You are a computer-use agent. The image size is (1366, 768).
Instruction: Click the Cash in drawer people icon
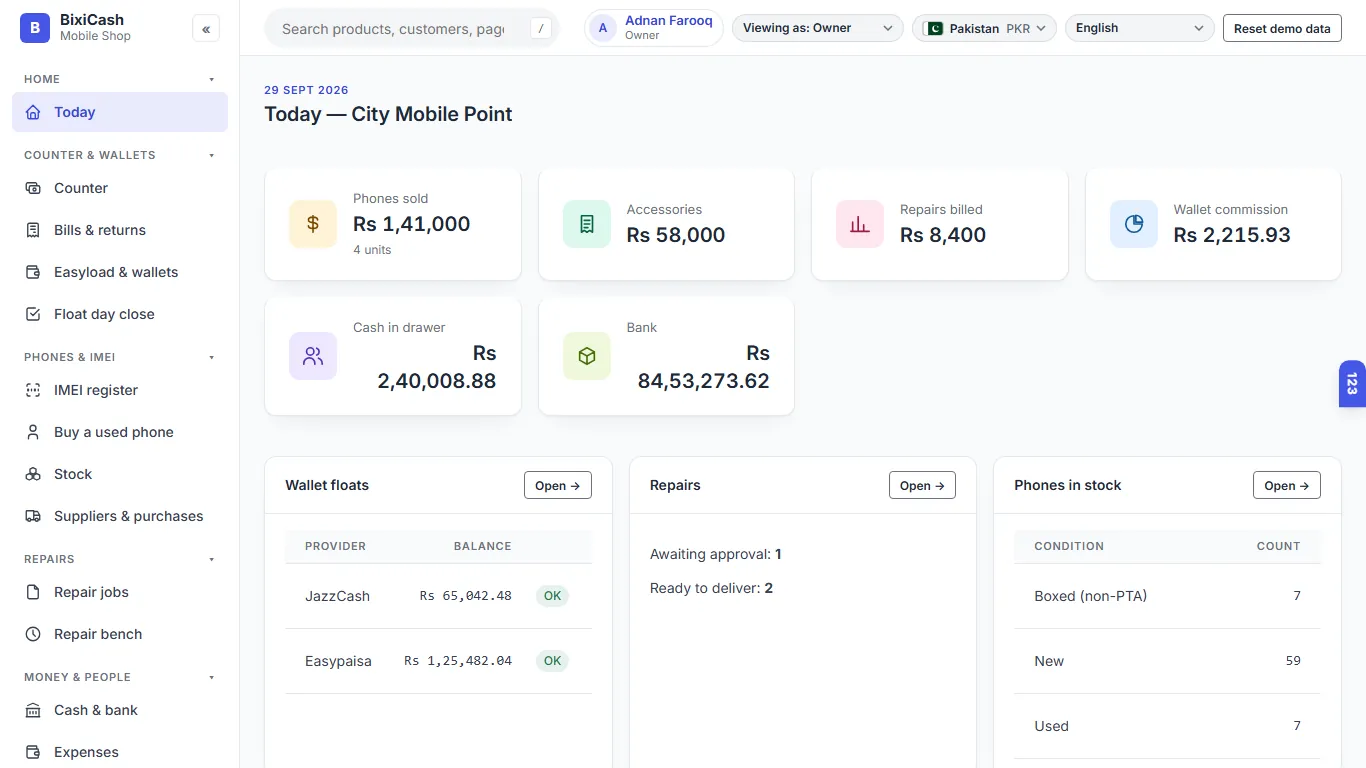pos(313,356)
